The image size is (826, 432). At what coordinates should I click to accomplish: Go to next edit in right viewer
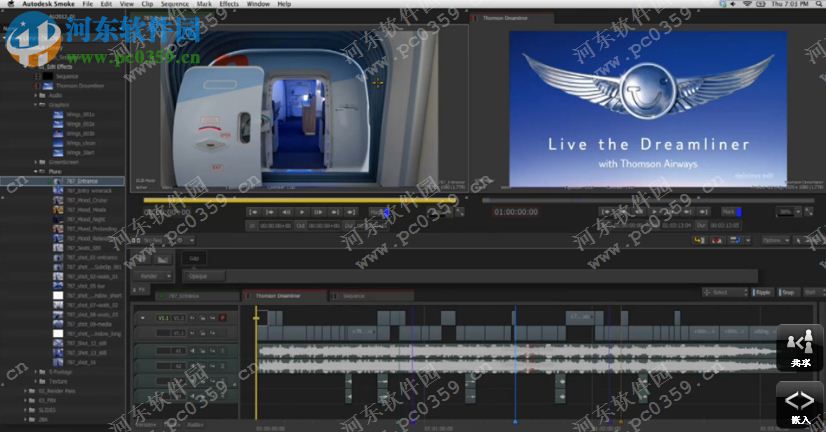[x=687, y=212]
